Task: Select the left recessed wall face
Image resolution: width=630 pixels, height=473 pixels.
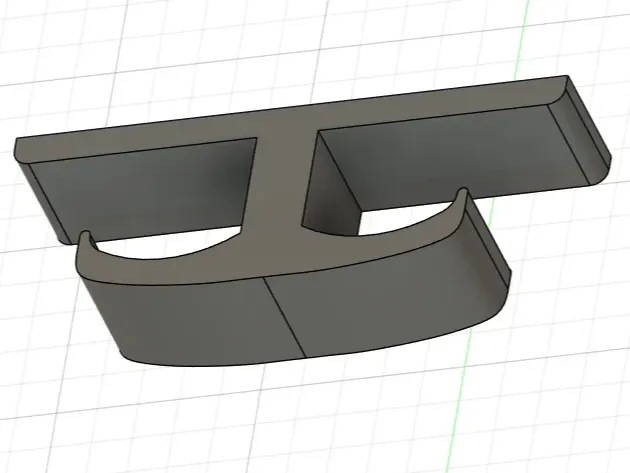Action: (145, 193)
